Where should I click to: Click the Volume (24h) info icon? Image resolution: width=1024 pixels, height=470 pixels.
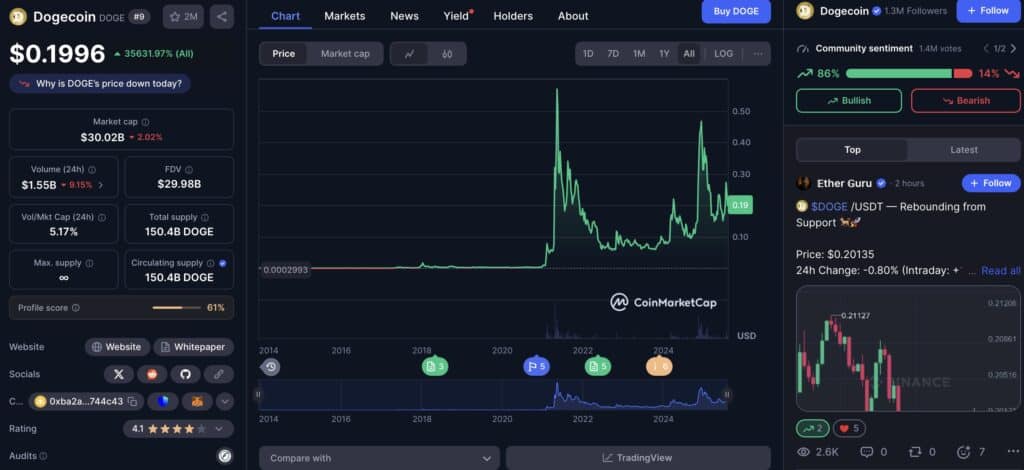point(92,170)
